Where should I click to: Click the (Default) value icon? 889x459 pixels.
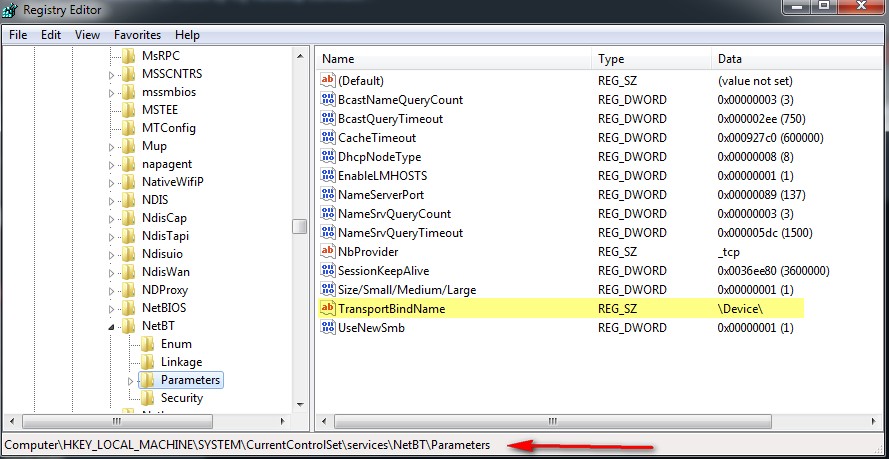(x=327, y=81)
